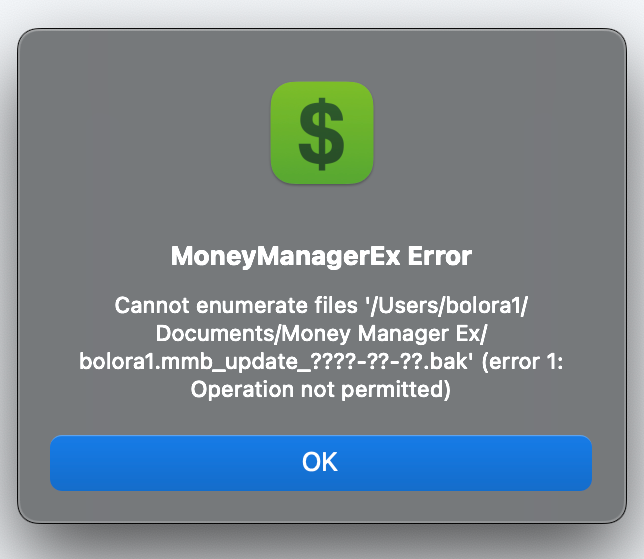Image resolution: width=644 pixels, height=559 pixels.
Task: Click the dollar sign in the icon
Action: (322, 134)
